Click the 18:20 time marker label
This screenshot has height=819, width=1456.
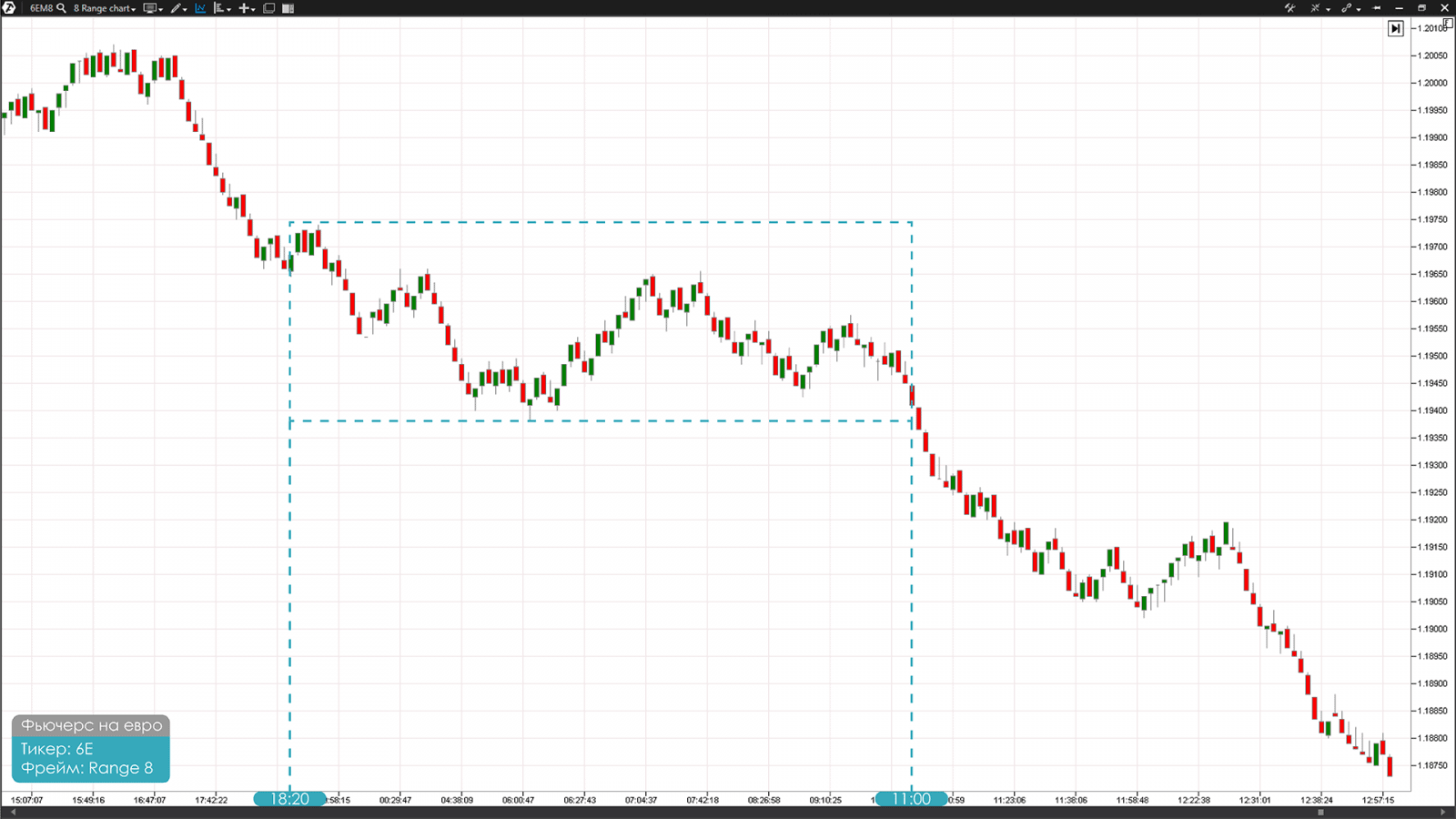(289, 799)
